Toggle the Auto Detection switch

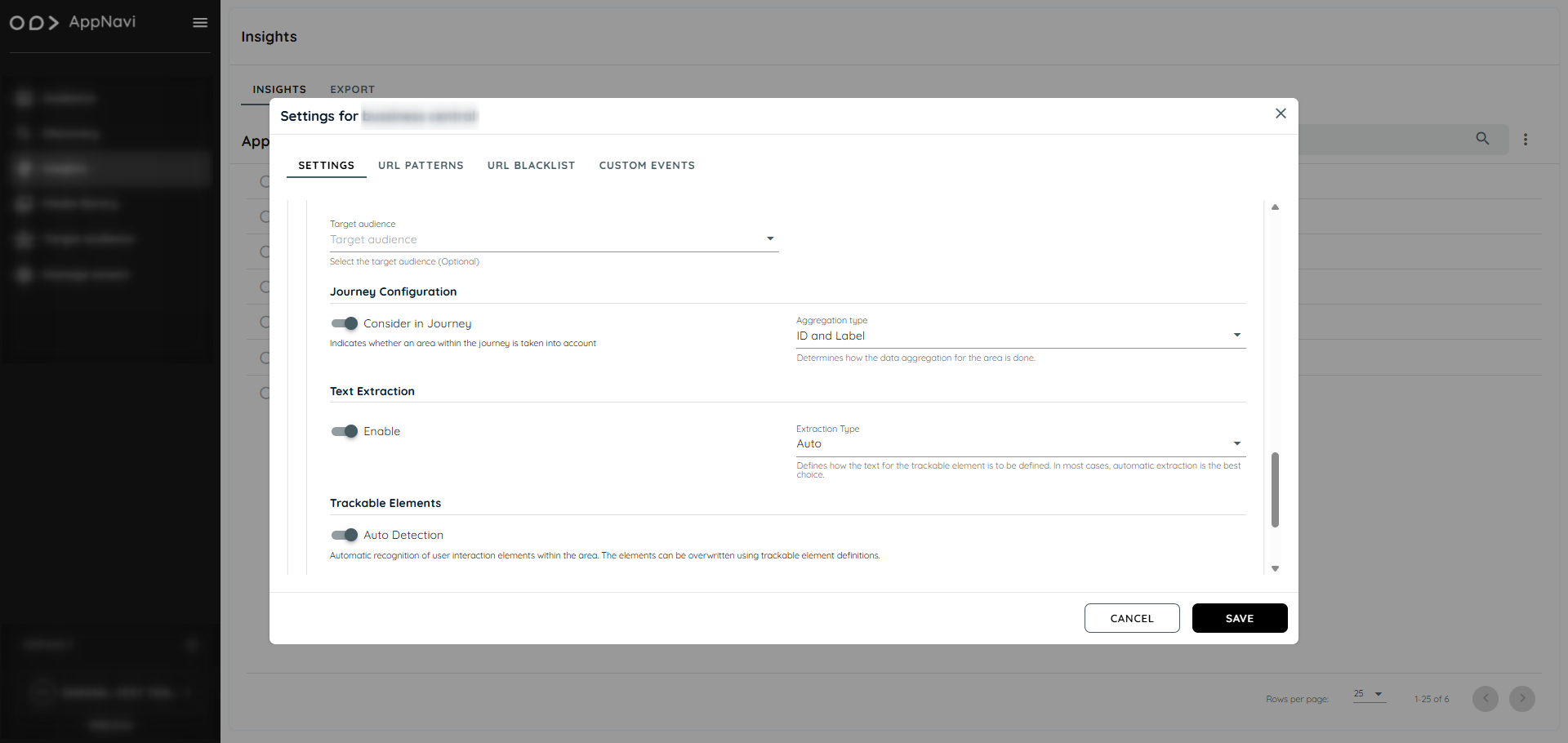click(x=345, y=535)
